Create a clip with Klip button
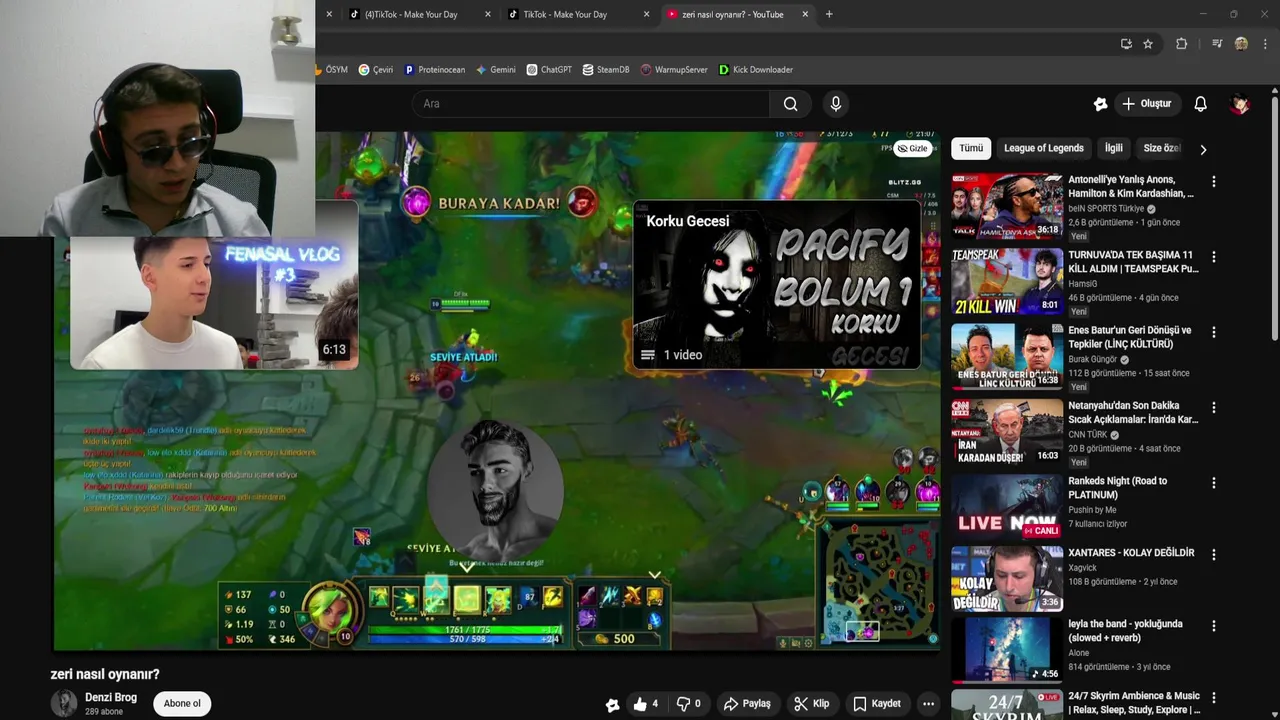 click(811, 704)
